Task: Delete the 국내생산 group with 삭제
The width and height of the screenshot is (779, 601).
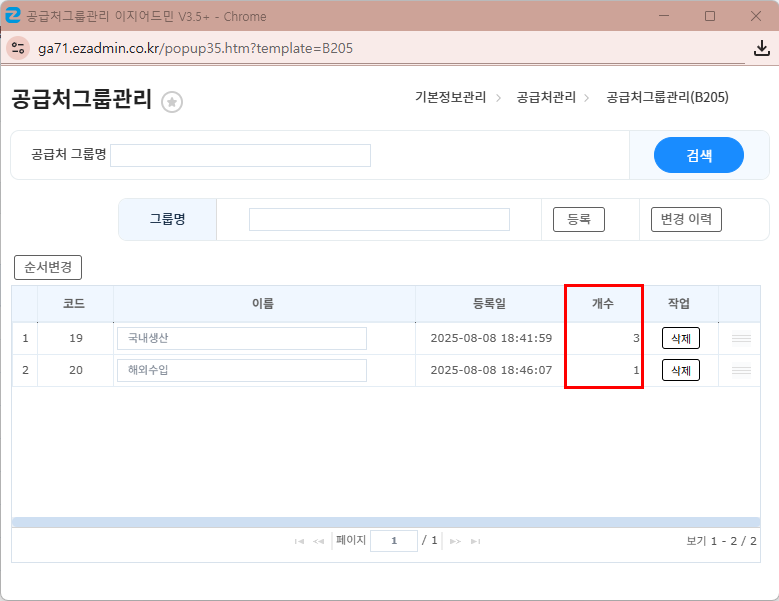Action: (680, 338)
